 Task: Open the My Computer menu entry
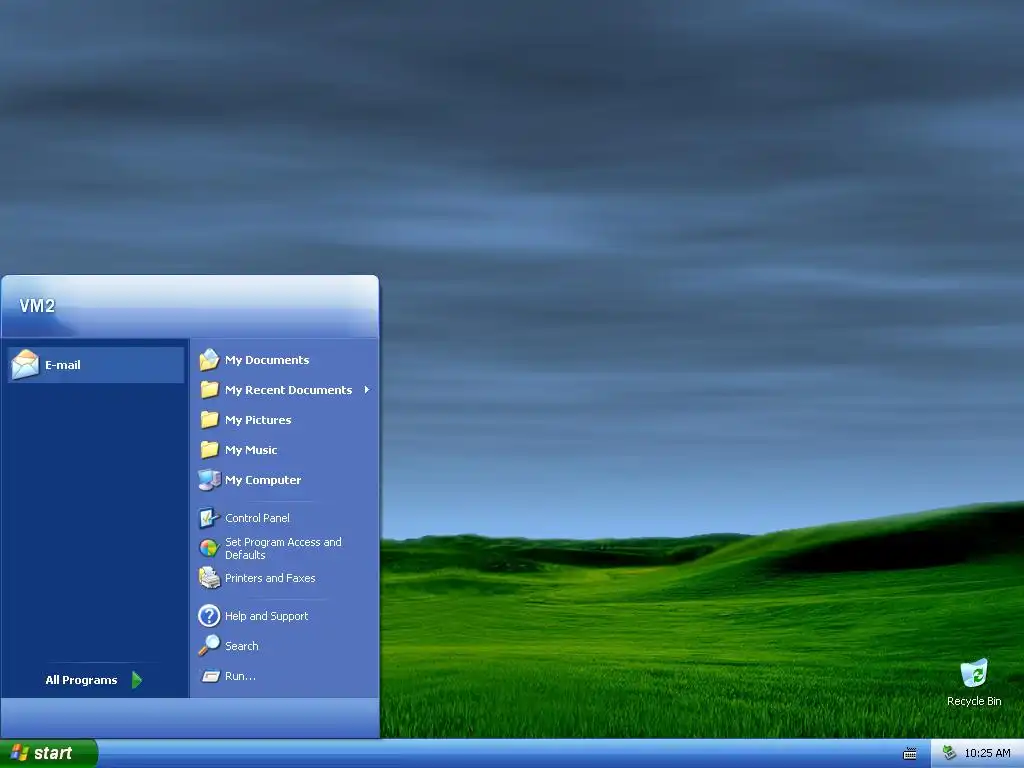(x=286, y=480)
